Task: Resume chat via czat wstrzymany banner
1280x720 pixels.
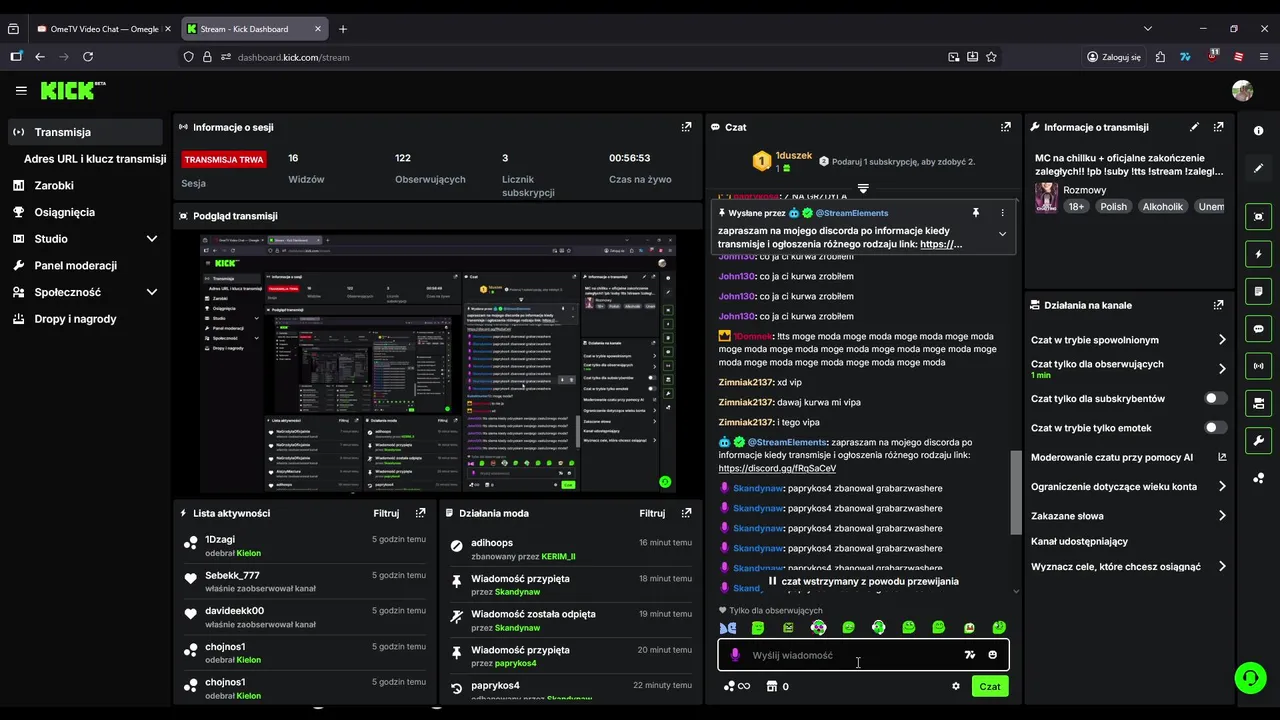Action: pyautogui.click(x=863, y=581)
